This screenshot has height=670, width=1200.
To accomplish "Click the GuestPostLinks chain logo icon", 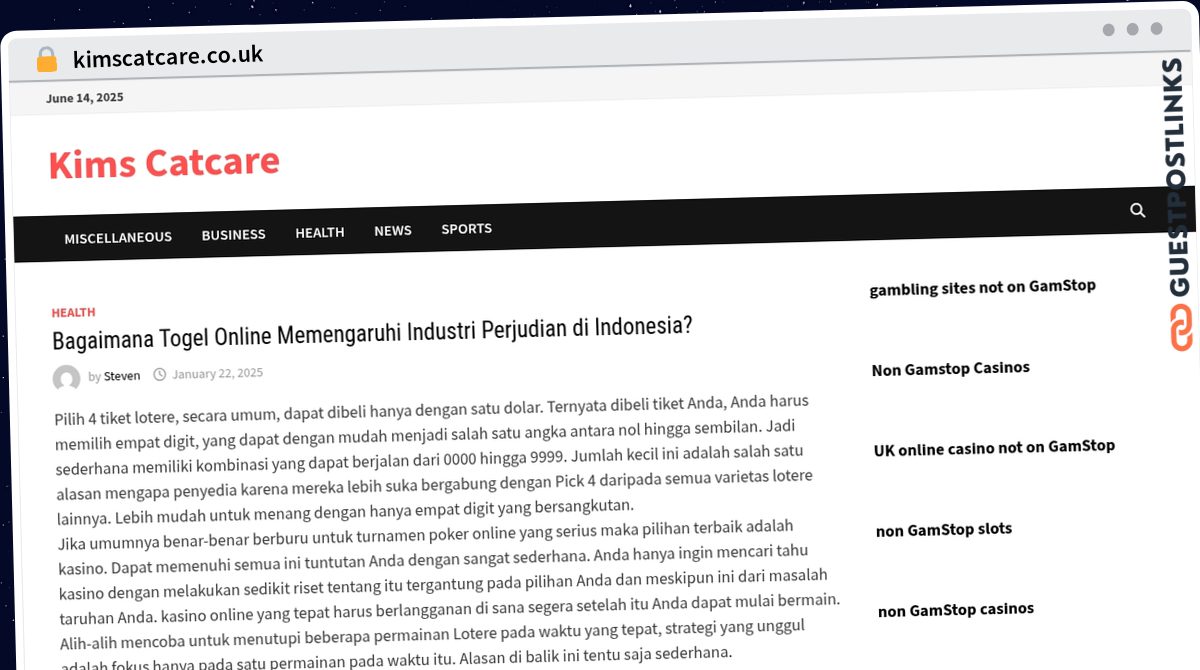I will [1181, 328].
